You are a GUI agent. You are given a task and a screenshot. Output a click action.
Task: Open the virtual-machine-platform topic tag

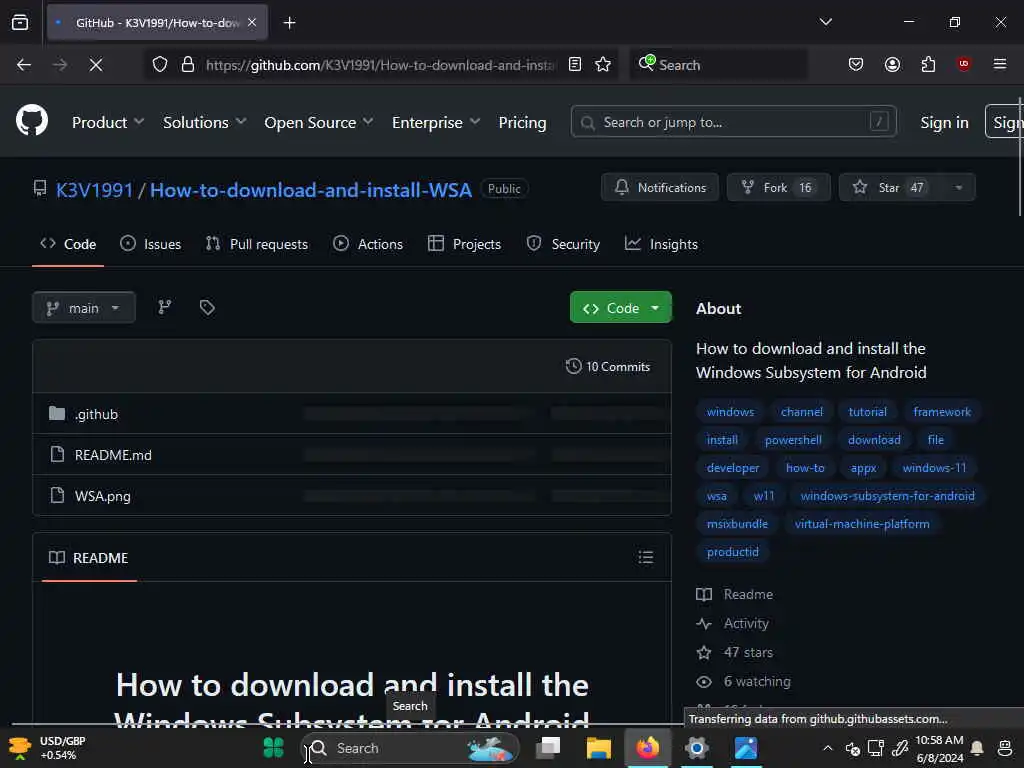click(861, 524)
